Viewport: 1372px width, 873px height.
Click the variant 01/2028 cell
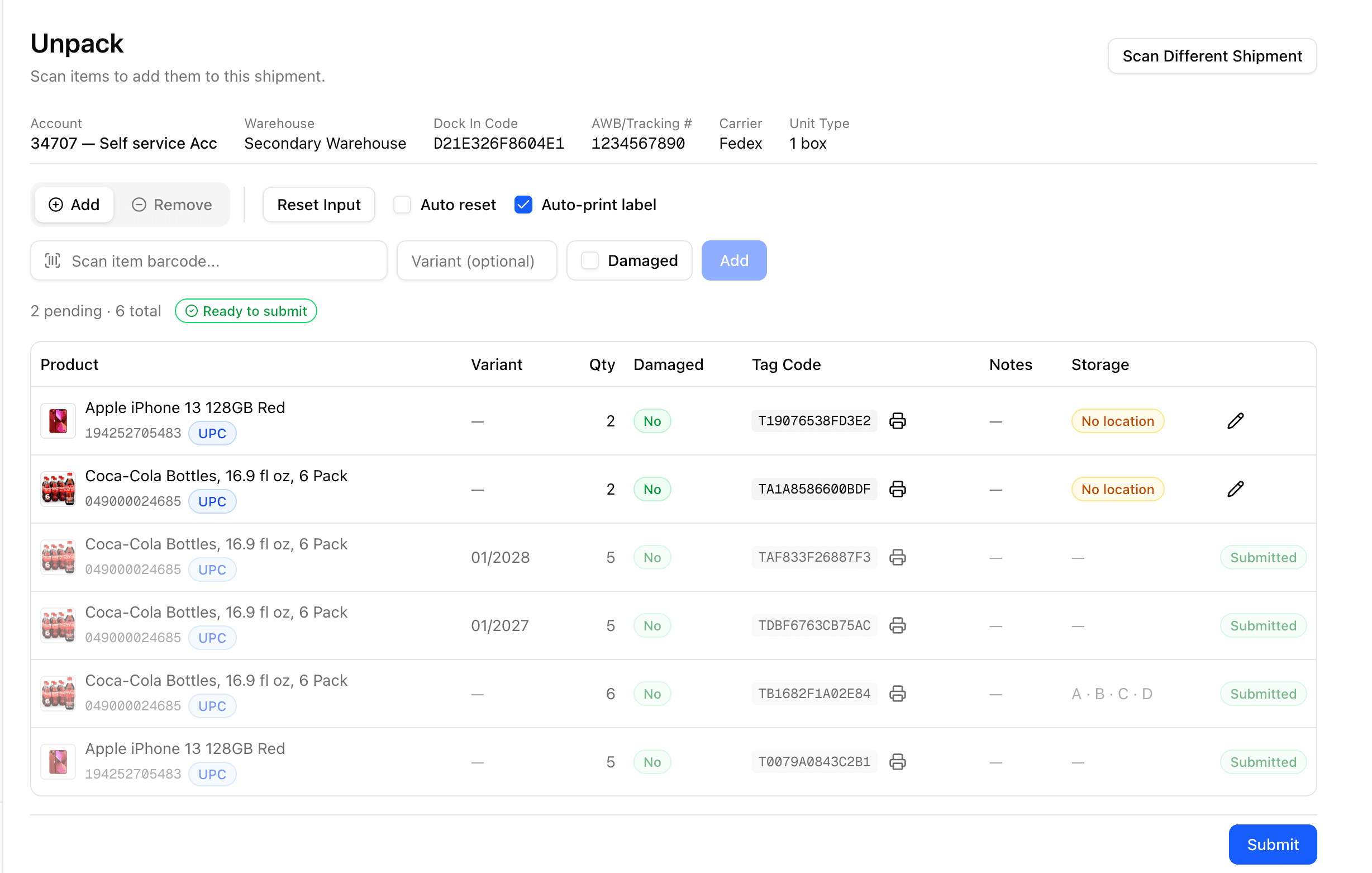click(x=501, y=557)
